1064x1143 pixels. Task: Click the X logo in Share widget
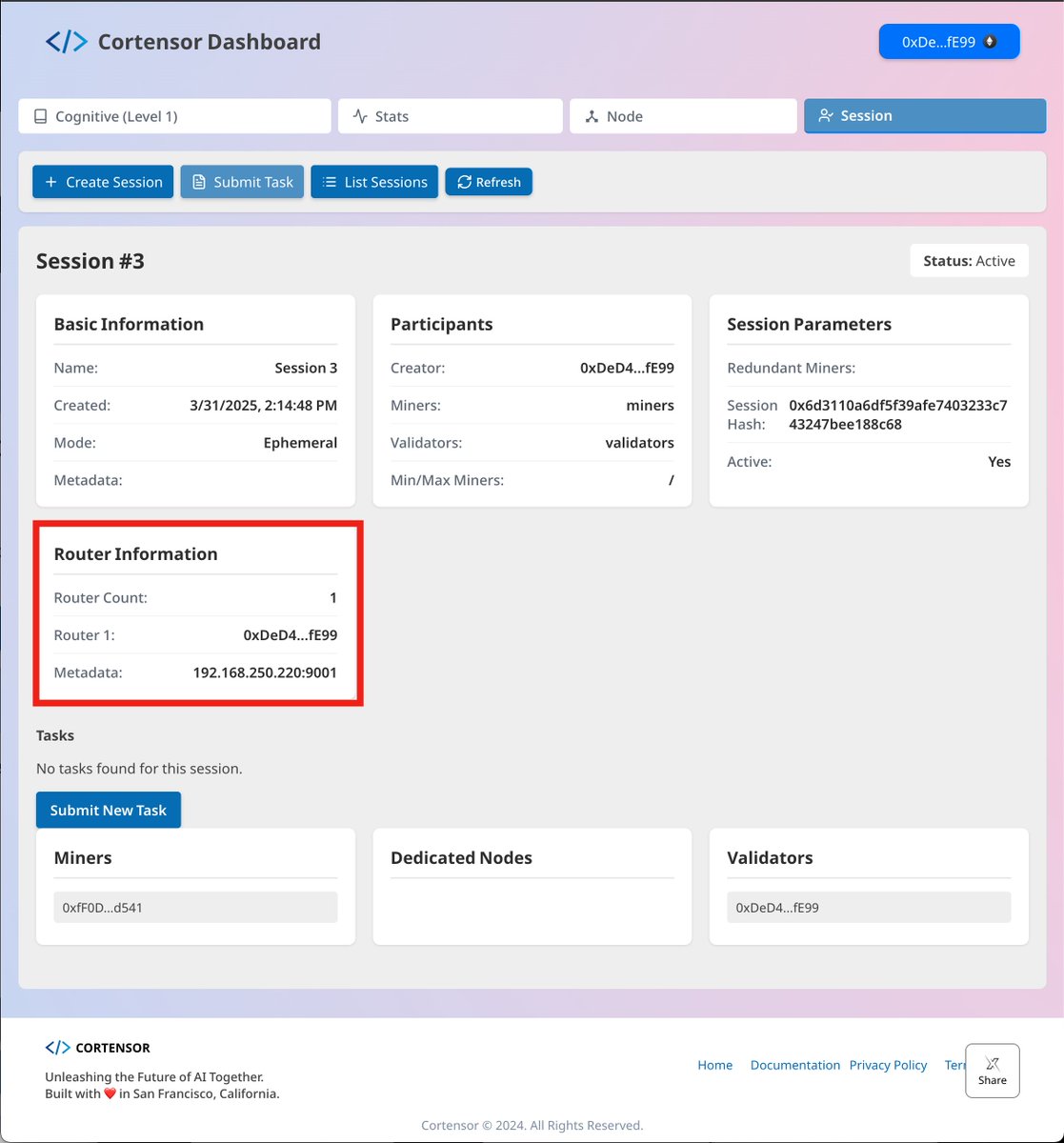click(993, 1063)
